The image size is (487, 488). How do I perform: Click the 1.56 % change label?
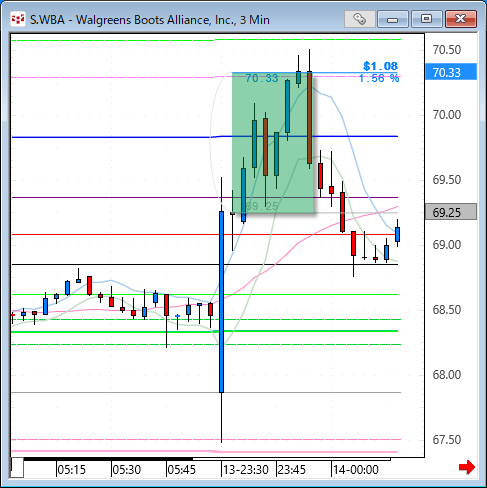(x=379, y=78)
